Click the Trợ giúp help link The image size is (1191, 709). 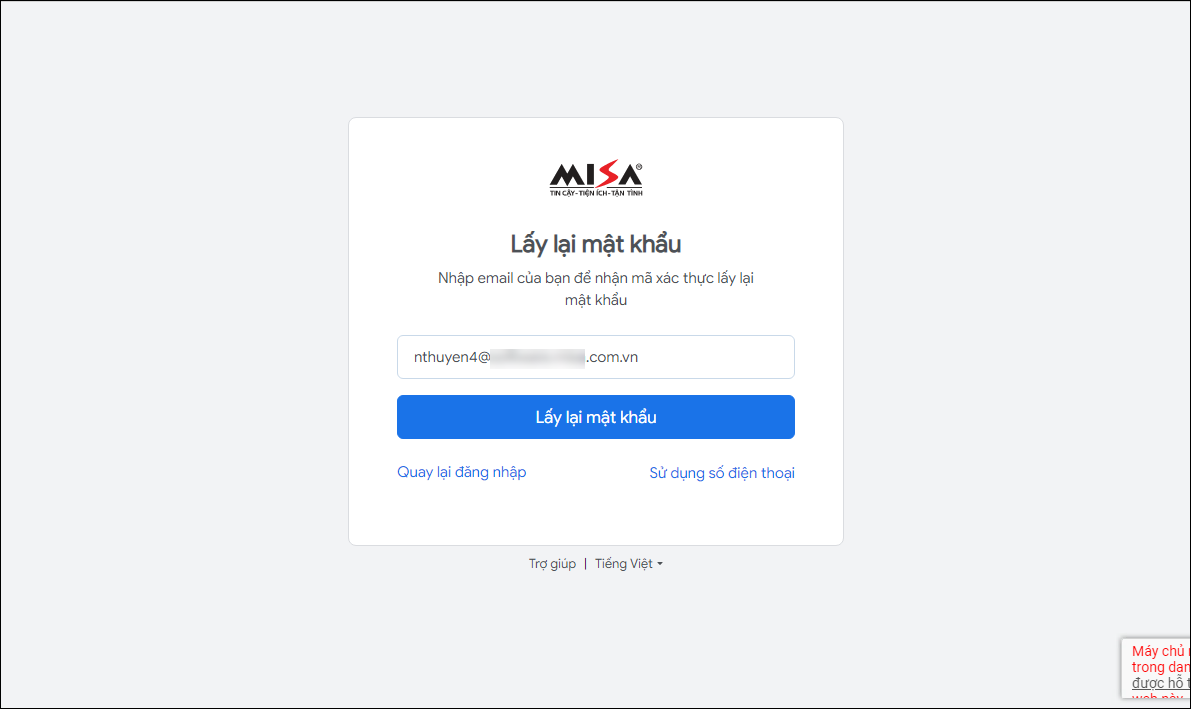(552, 564)
